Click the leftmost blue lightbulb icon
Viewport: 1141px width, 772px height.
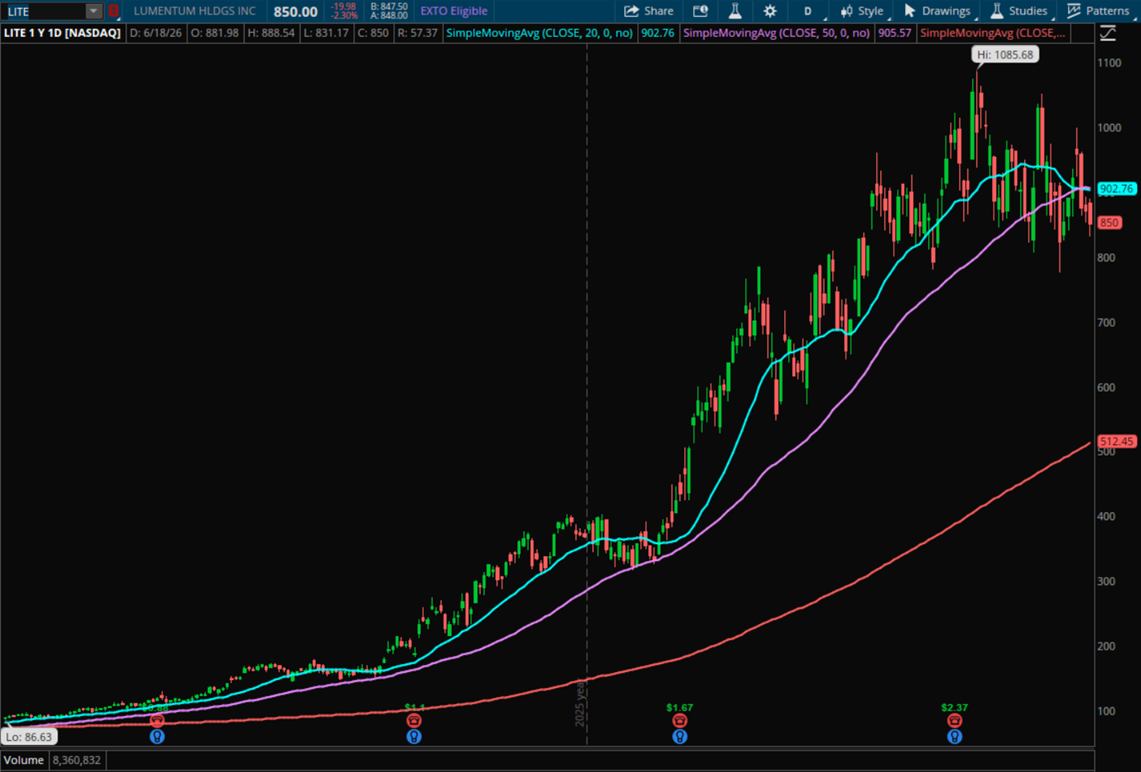click(157, 736)
